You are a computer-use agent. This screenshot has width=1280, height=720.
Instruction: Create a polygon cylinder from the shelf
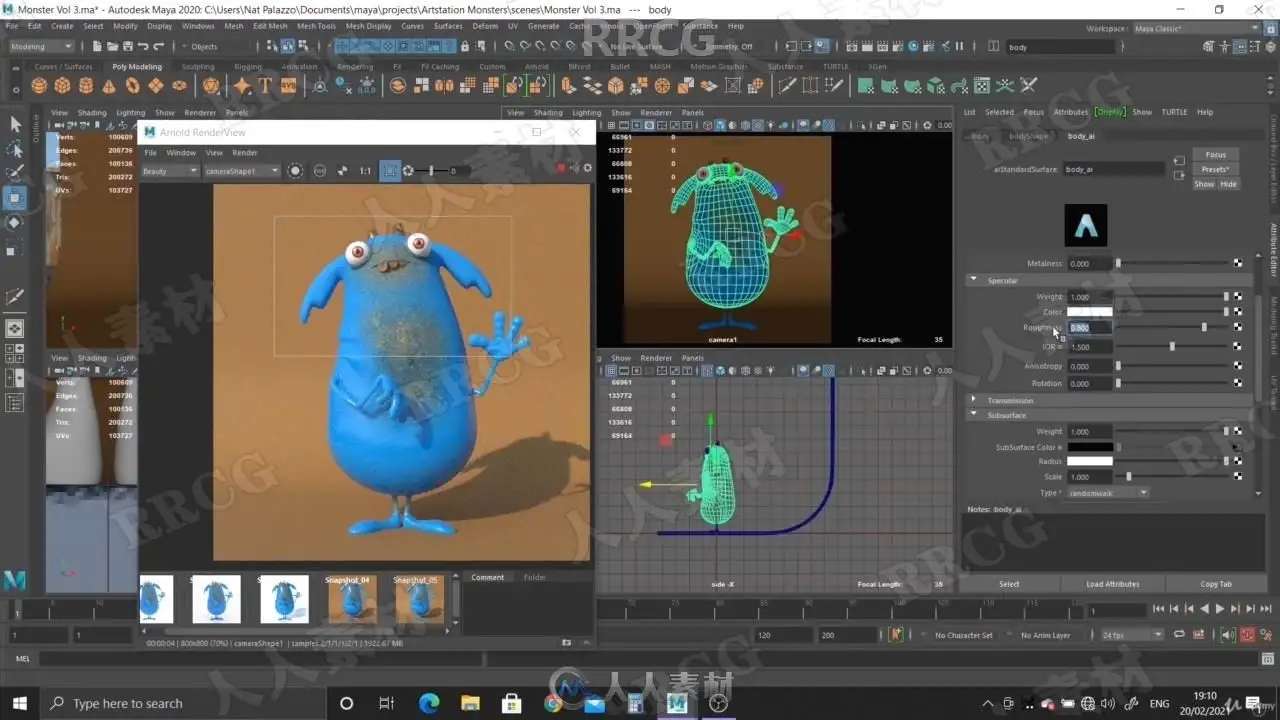click(86, 86)
